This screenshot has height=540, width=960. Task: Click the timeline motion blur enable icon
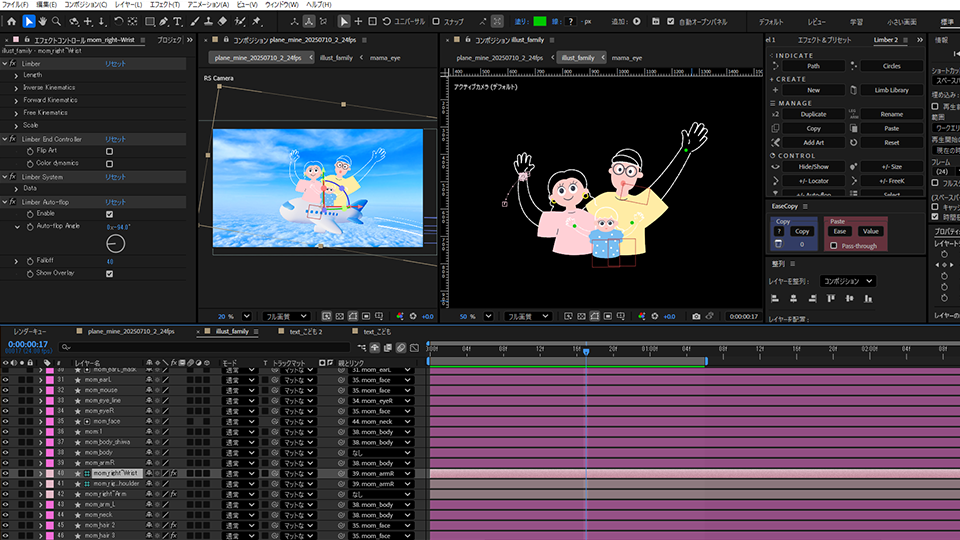(x=401, y=348)
